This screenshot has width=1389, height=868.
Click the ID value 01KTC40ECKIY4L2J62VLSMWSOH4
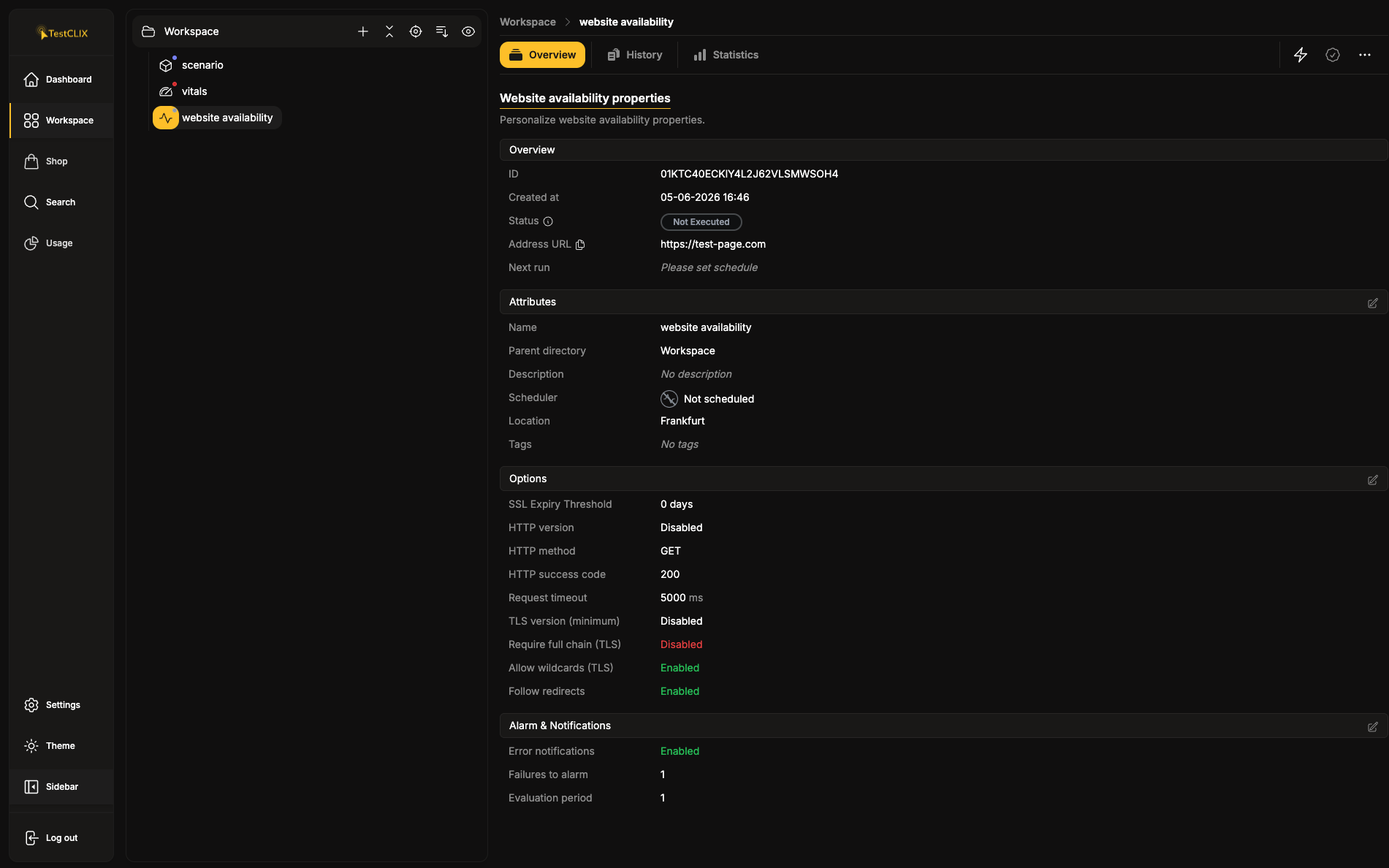click(749, 174)
